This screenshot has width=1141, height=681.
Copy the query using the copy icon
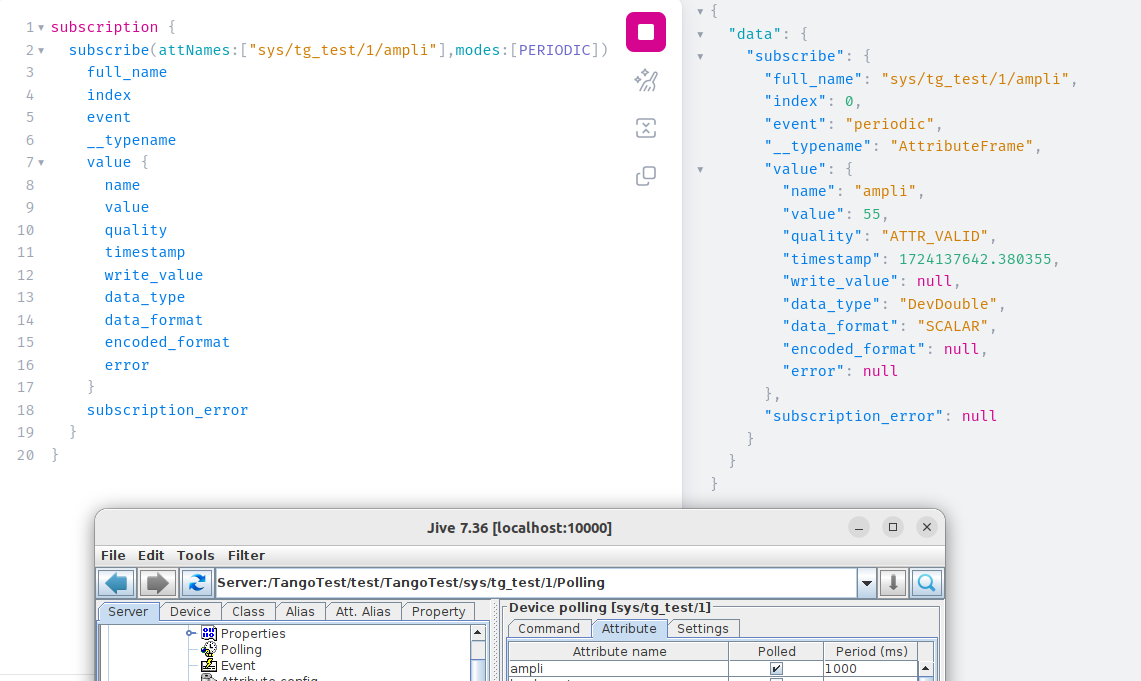coord(646,176)
